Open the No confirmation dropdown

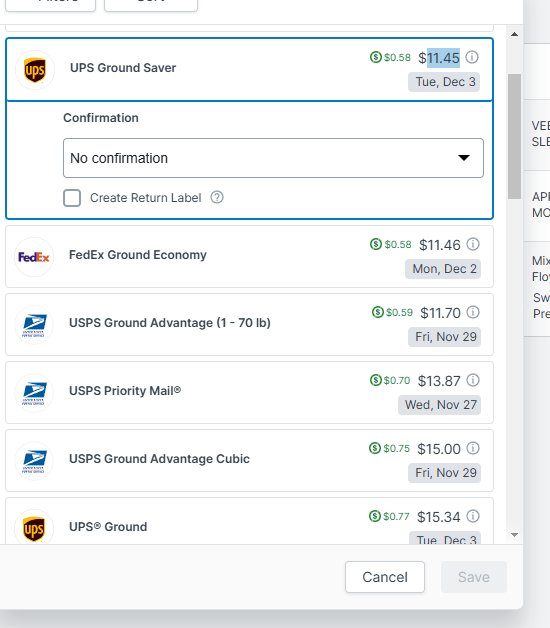(273, 158)
